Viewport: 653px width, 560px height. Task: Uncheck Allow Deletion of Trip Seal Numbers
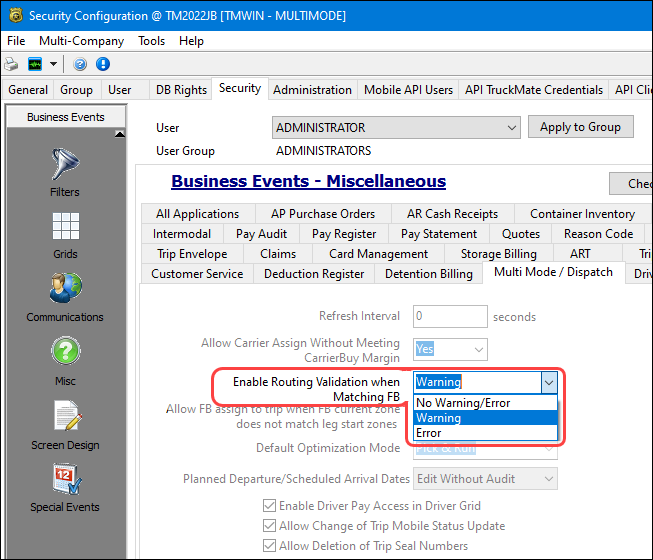point(270,546)
